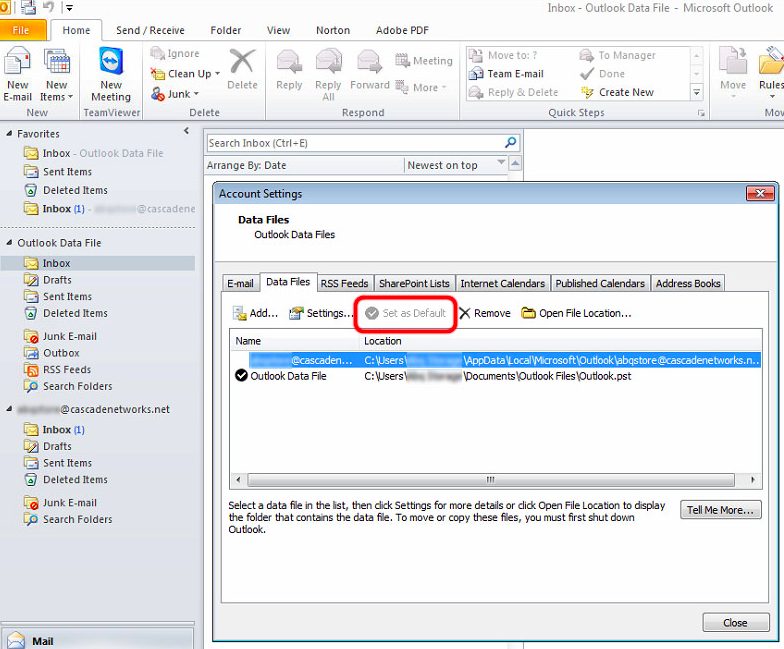The height and width of the screenshot is (649, 784).
Task: Click Settings... for the data file
Action: (x=320, y=313)
